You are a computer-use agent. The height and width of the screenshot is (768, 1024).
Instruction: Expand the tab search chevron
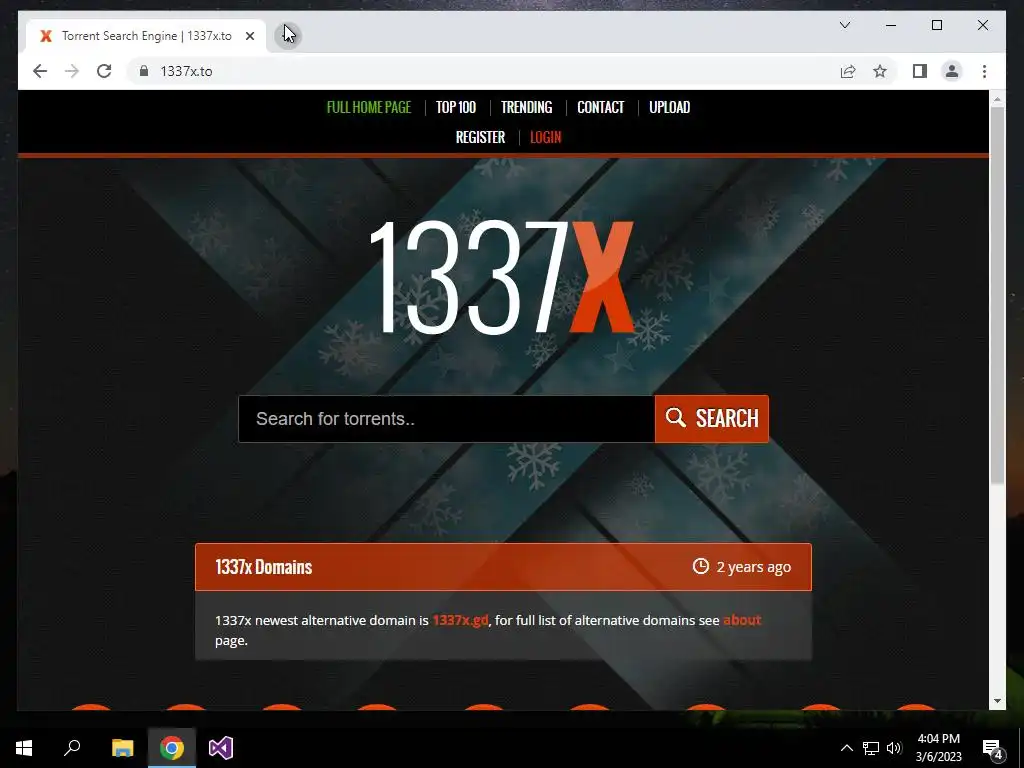[844, 25]
